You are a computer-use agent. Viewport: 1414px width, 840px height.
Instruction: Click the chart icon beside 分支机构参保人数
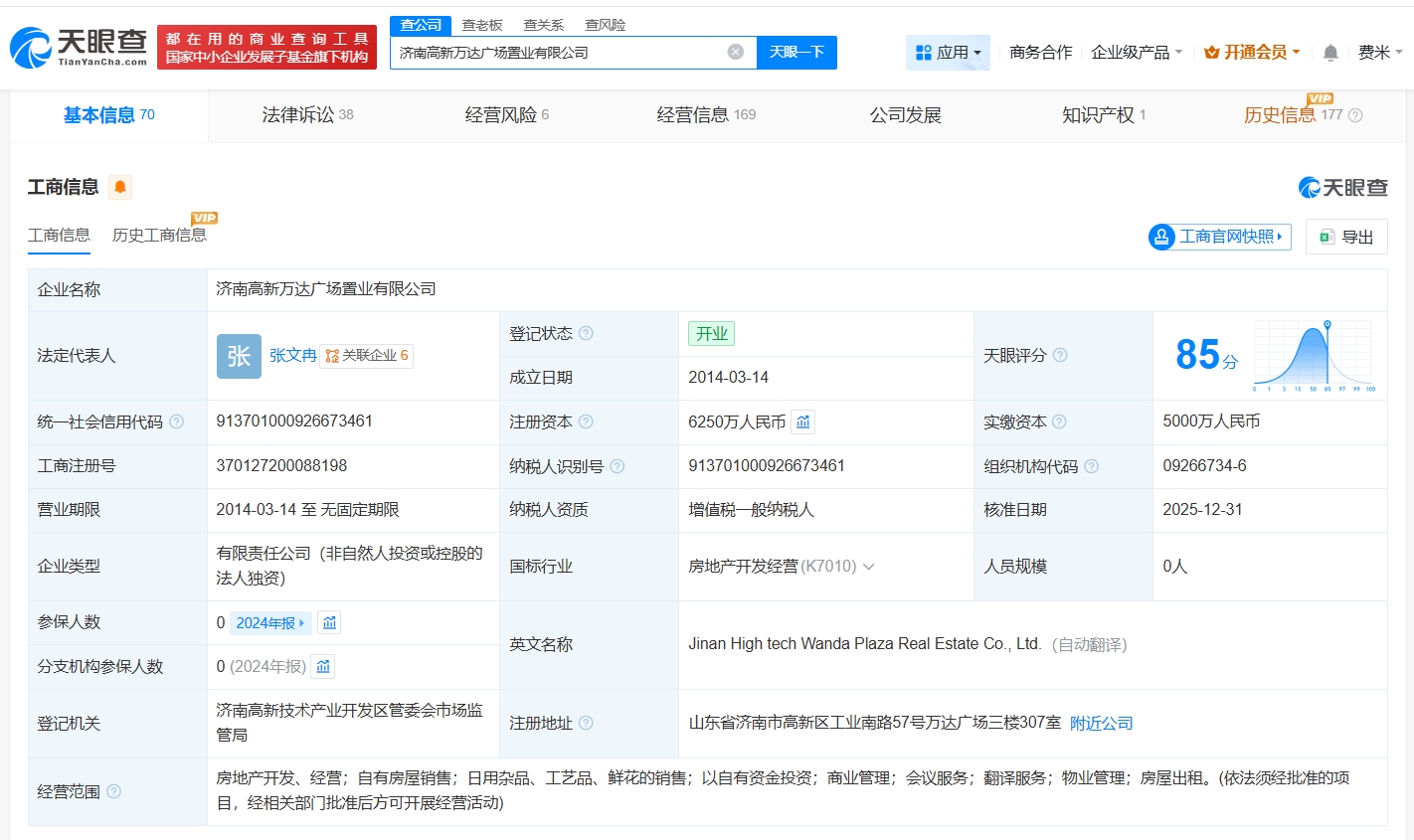coord(322,666)
